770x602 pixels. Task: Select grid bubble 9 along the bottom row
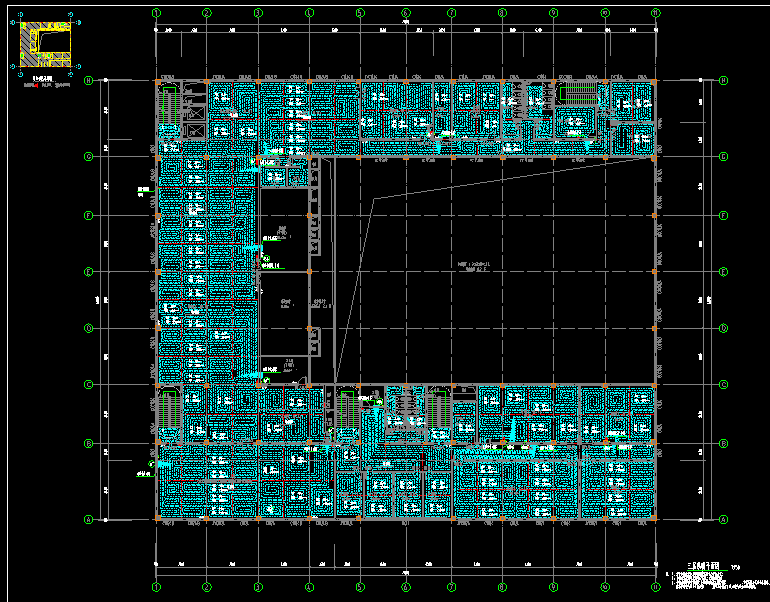(x=553, y=586)
